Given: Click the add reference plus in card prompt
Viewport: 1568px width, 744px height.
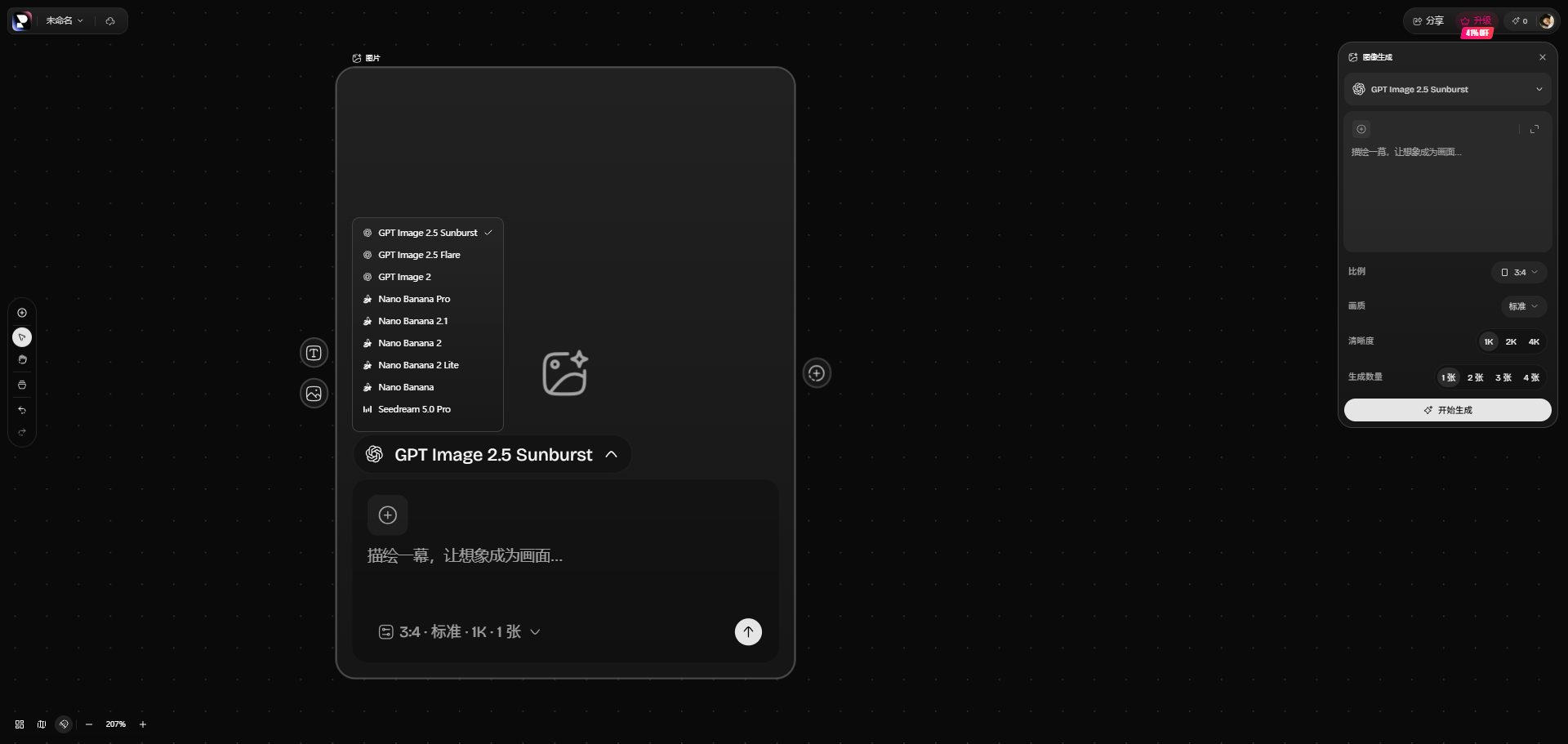Looking at the screenshot, I should [388, 515].
